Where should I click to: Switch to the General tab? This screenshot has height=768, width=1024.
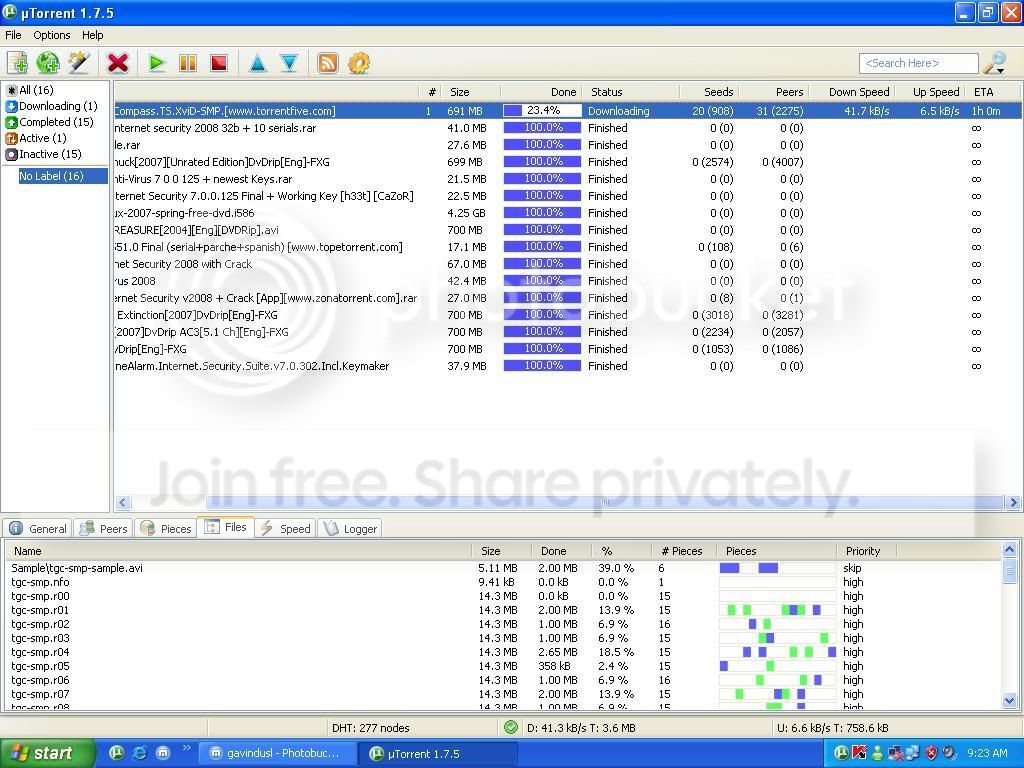coord(39,528)
